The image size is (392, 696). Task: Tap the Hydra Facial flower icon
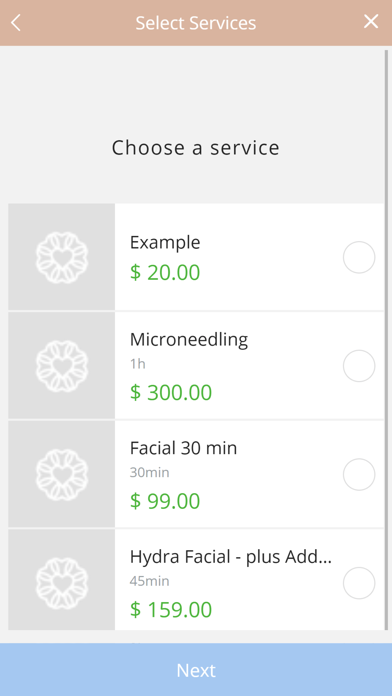click(62, 583)
